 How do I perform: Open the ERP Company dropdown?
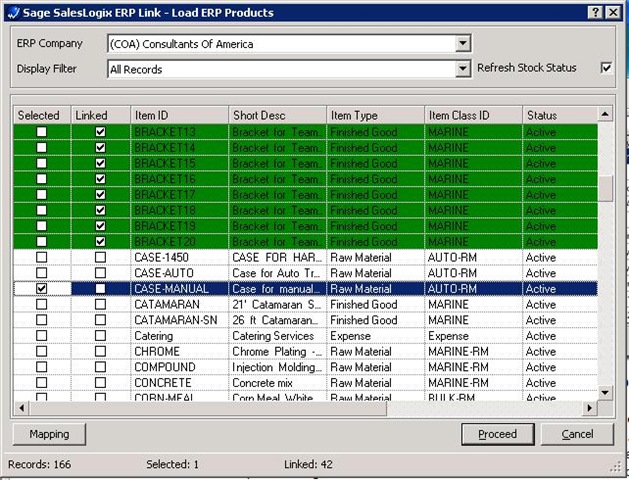pos(461,44)
